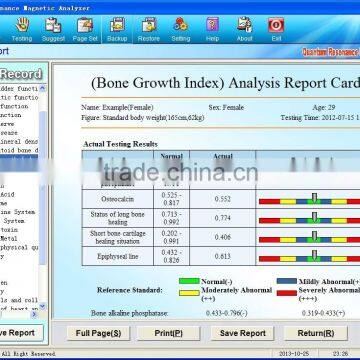The image size is (360, 360).
Task: Click the 'Status of long bone healing' cell
Action: click(117, 218)
